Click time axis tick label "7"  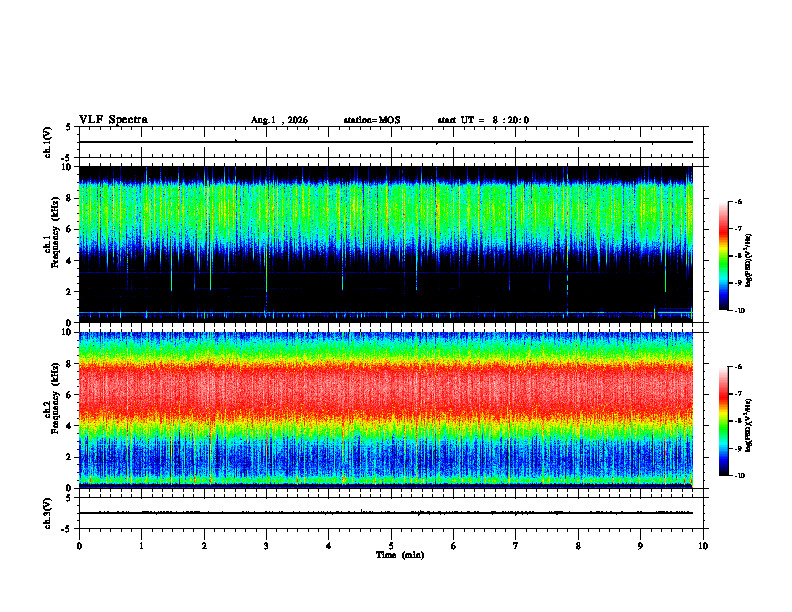tap(516, 546)
